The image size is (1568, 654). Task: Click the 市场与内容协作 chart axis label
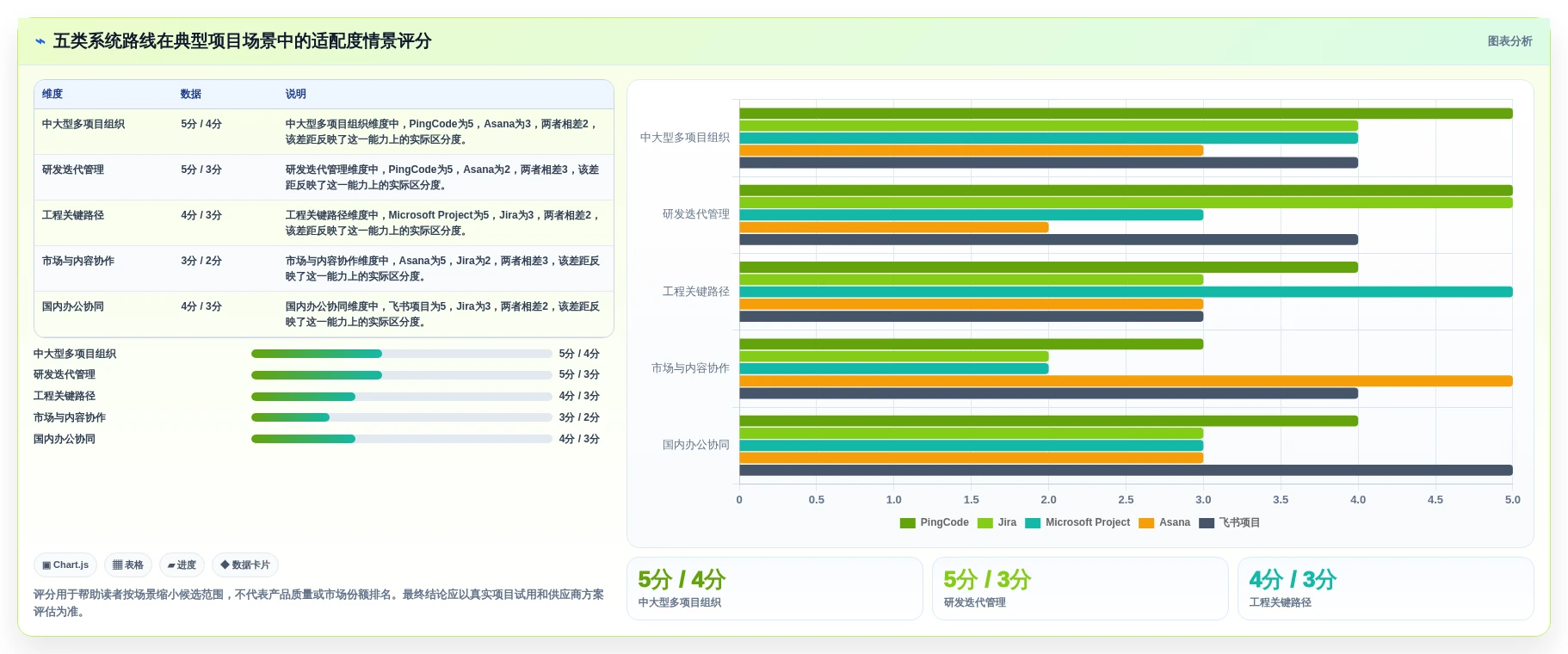(x=690, y=368)
